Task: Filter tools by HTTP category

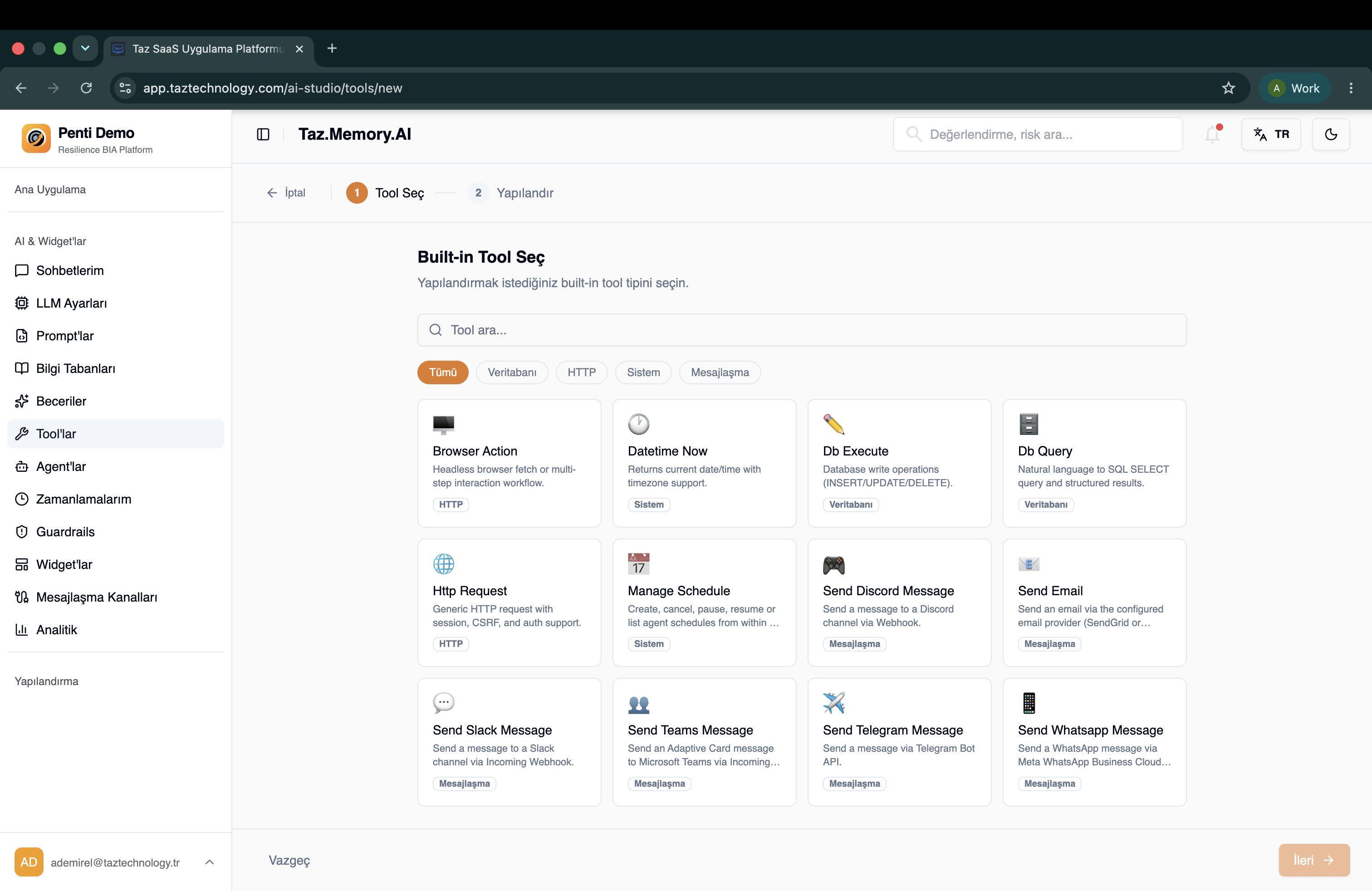Action: tap(582, 372)
